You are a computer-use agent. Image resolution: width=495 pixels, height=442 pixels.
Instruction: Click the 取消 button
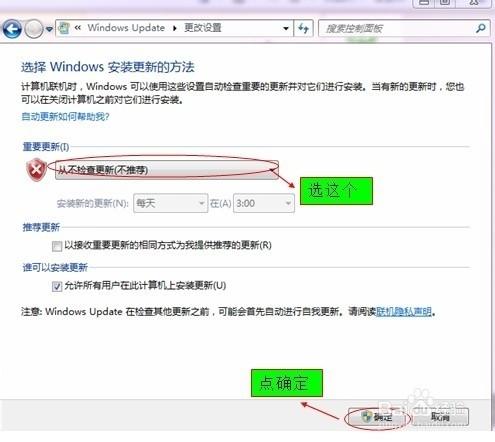coord(440,417)
